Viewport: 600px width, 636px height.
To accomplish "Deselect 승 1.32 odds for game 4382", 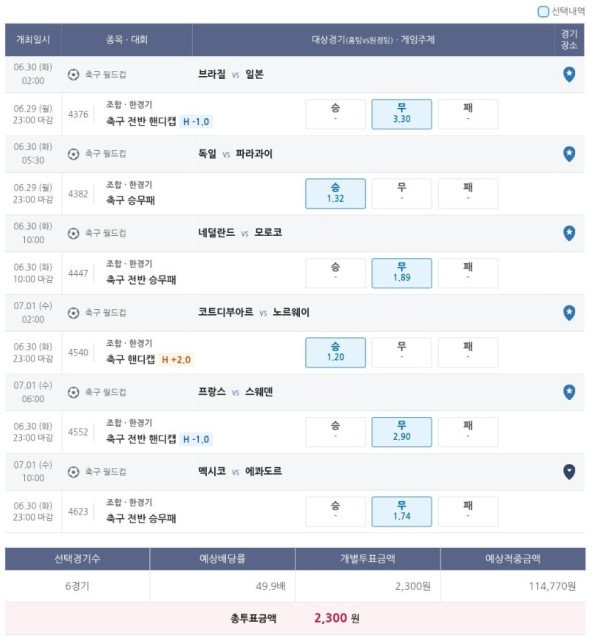I will pyautogui.click(x=335, y=193).
